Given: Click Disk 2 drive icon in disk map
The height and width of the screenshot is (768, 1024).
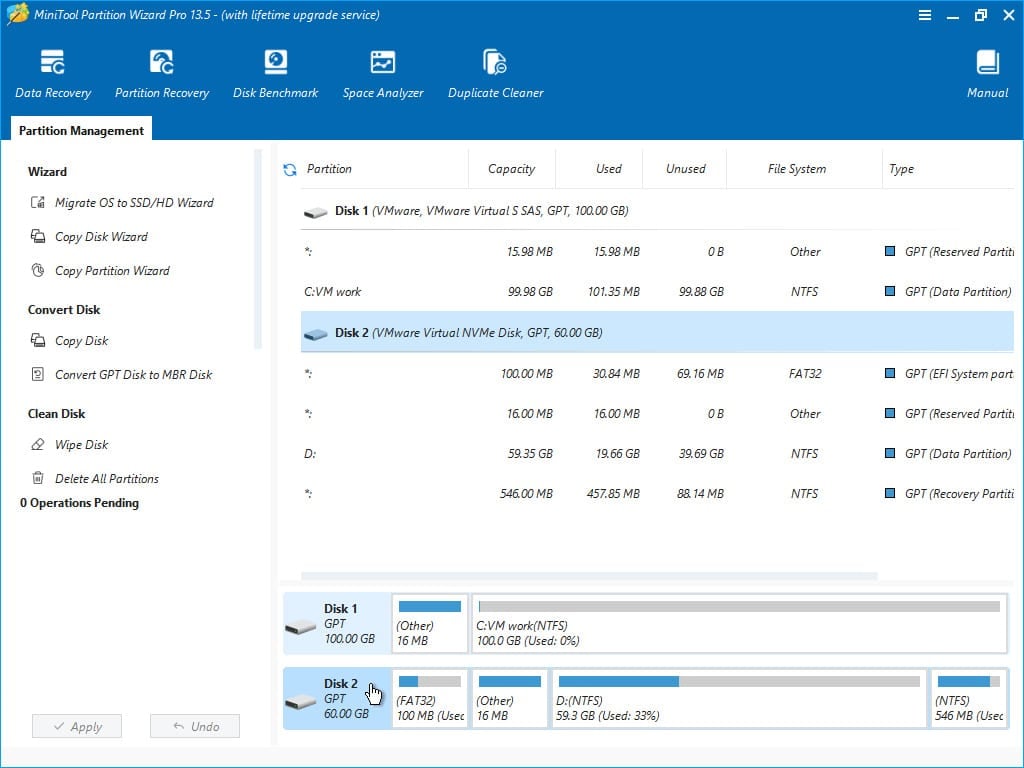Looking at the screenshot, I should coord(300,703).
